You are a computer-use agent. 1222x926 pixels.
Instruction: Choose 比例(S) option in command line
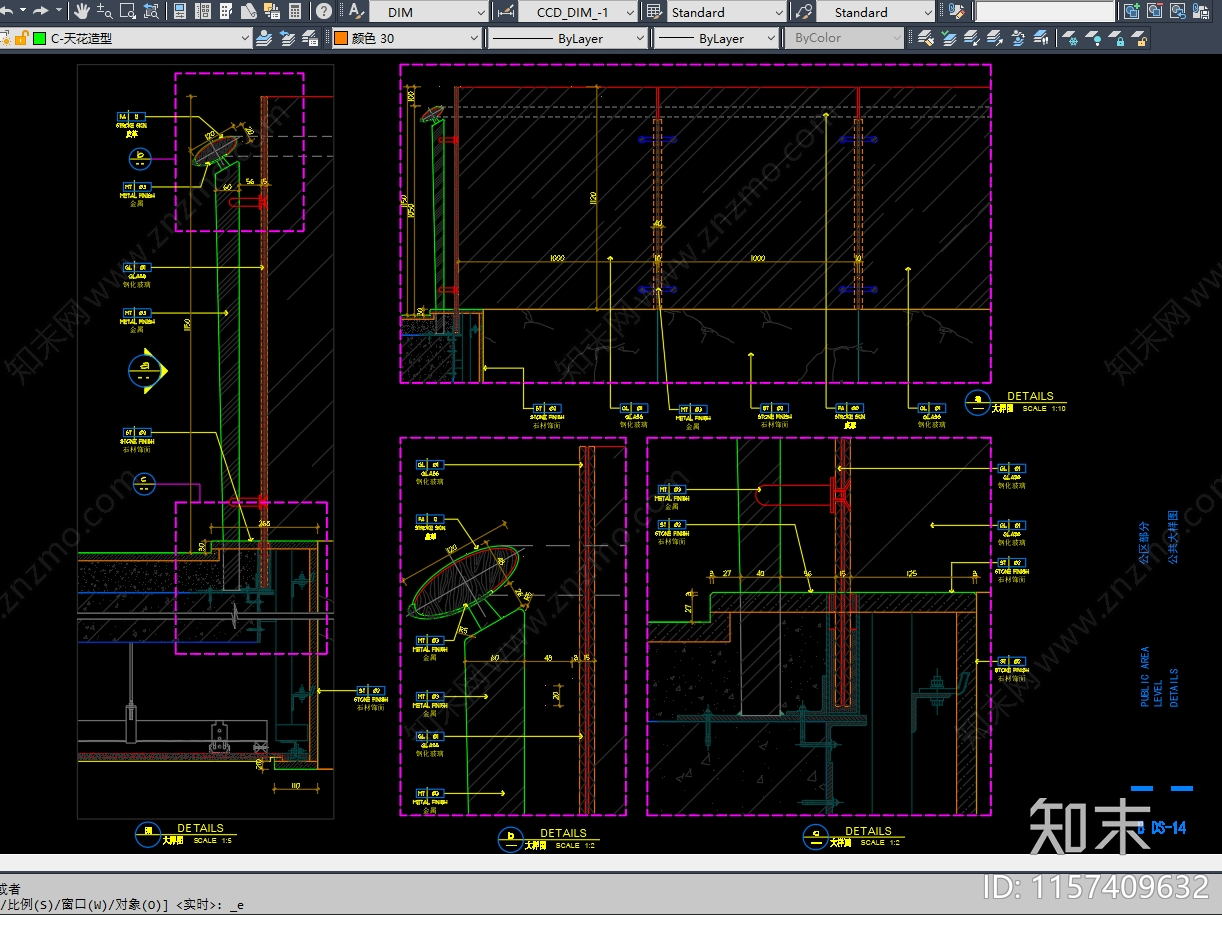pos(28,905)
